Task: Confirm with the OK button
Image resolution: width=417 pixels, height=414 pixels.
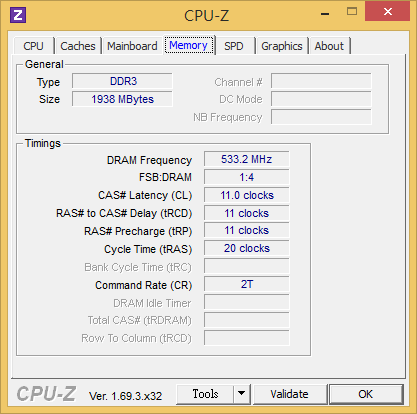Action: pyautogui.click(x=366, y=394)
